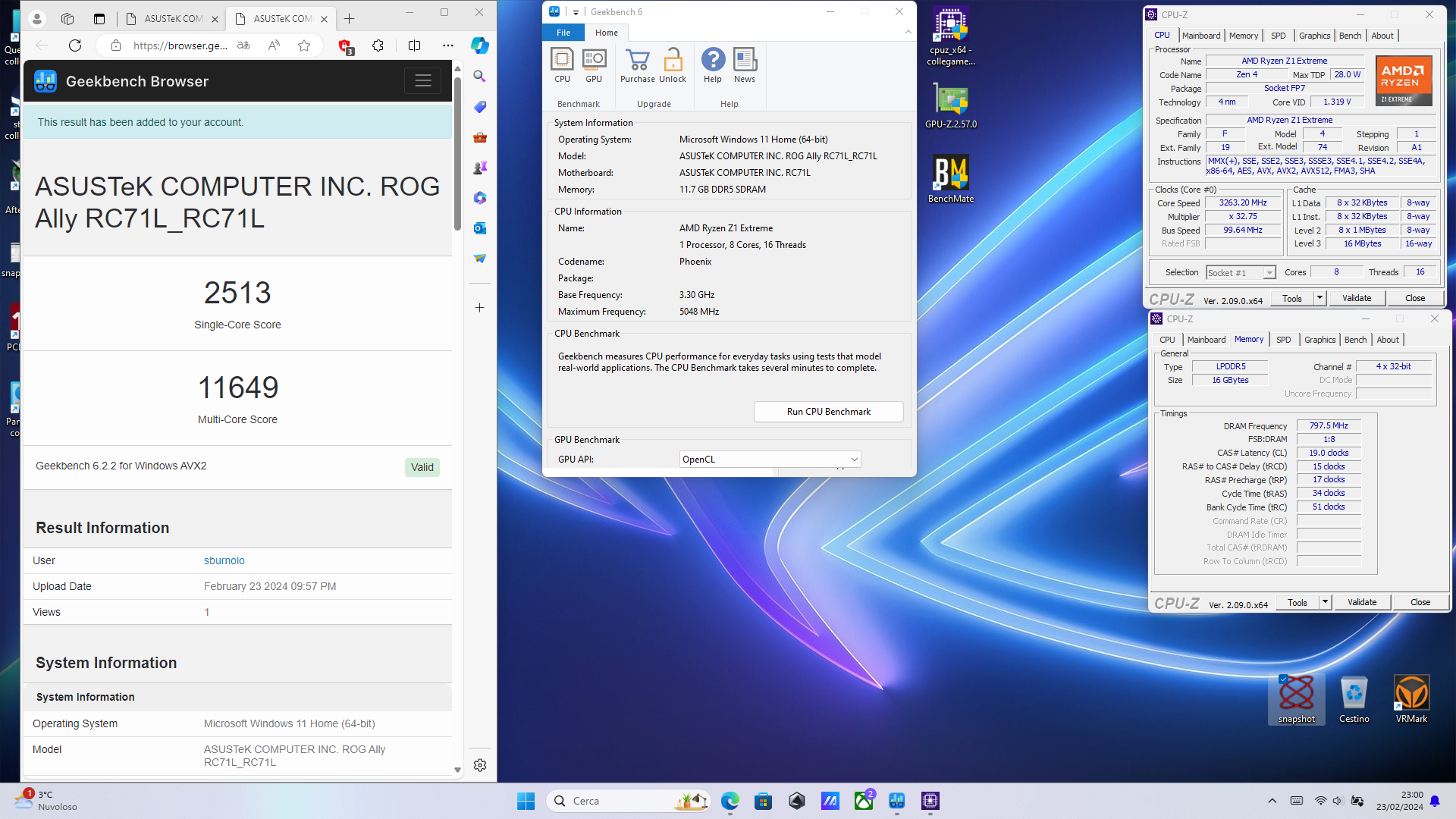Click the Cerca taskbar search box
Viewport: 1456px width, 819px height.
tap(628, 801)
